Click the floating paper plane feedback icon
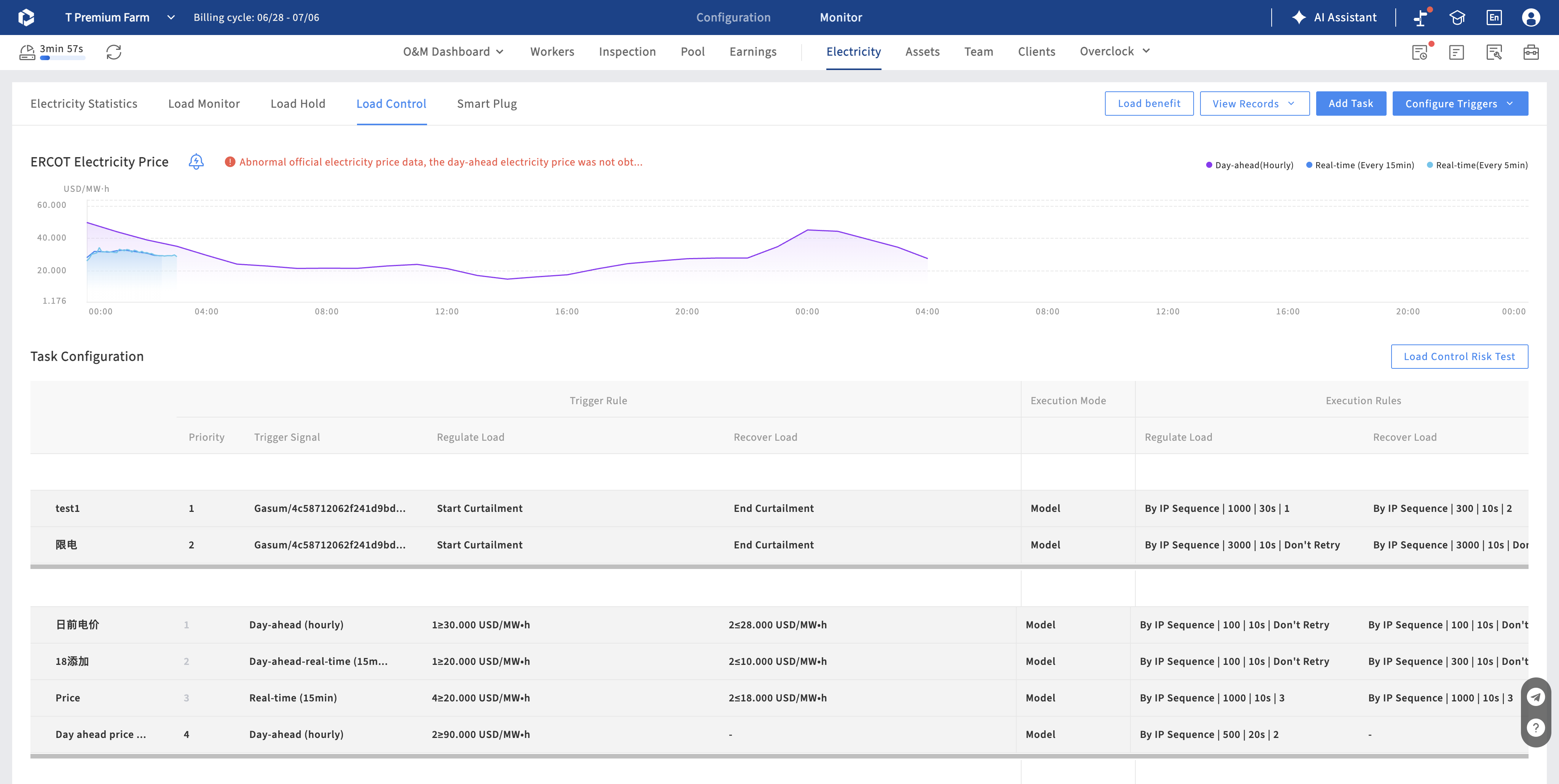The width and height of the screenshot is (1559, 784). click(x=1535, y=697)
